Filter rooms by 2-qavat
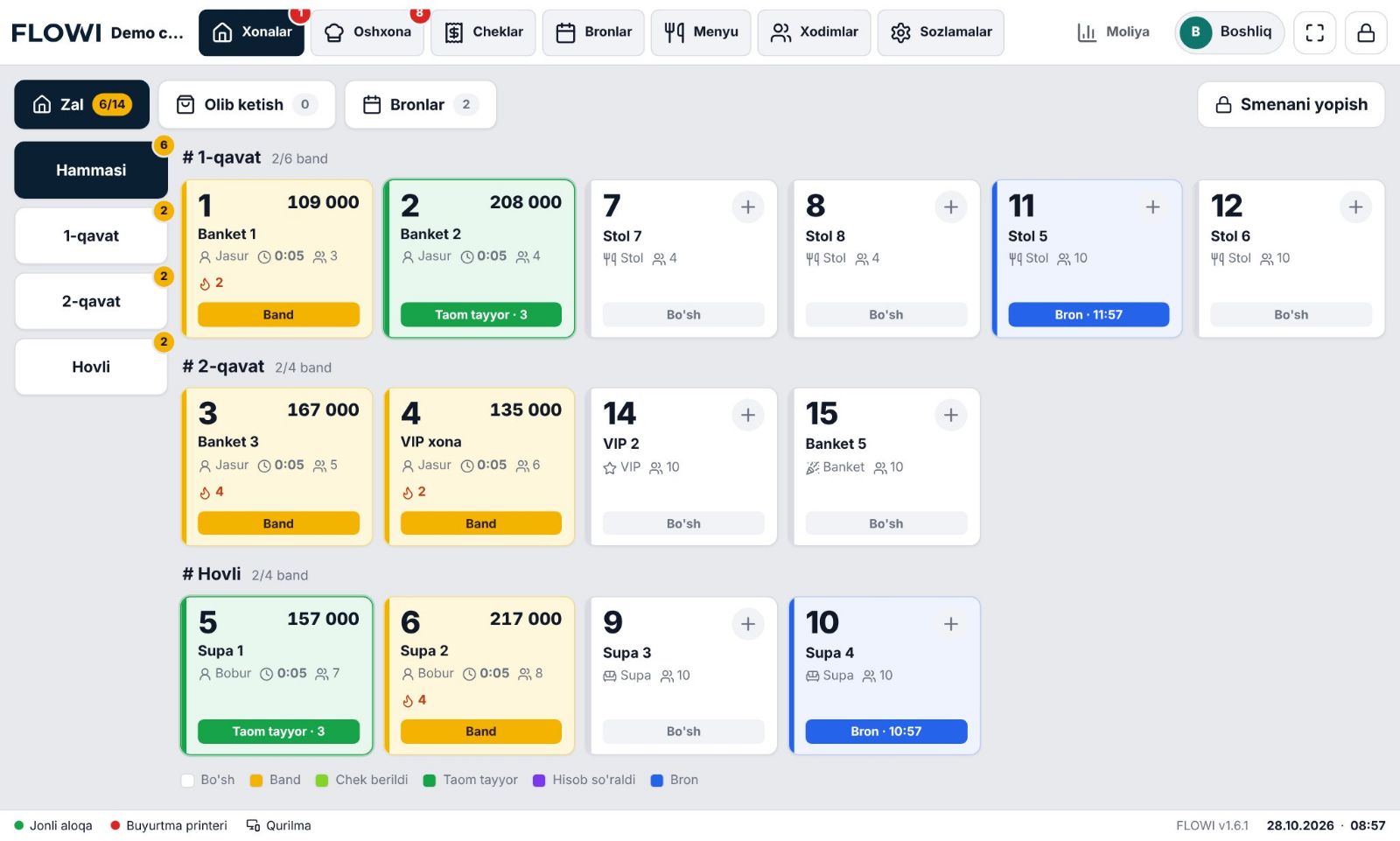Image resolution: width=1400 pixels, height=841 pixels. pos(91,301)
